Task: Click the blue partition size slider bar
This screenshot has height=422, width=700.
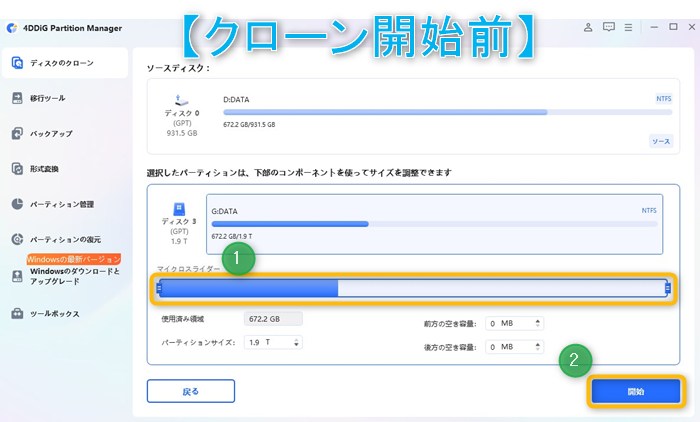Action: 248,289
